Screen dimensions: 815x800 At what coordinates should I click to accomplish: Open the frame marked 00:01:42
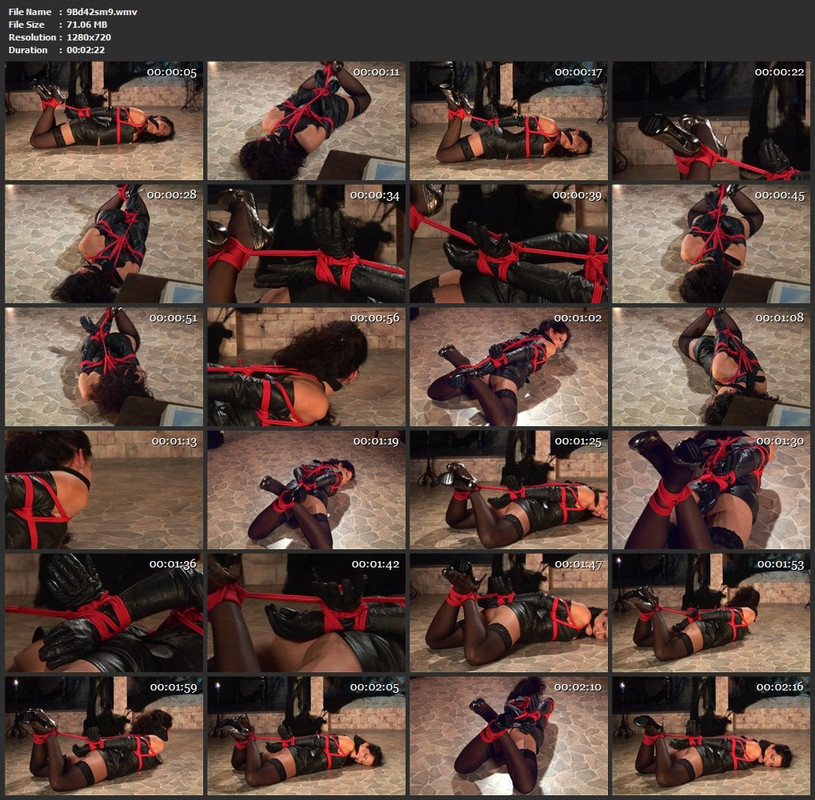pyautogui.click(x=306, y=613)
